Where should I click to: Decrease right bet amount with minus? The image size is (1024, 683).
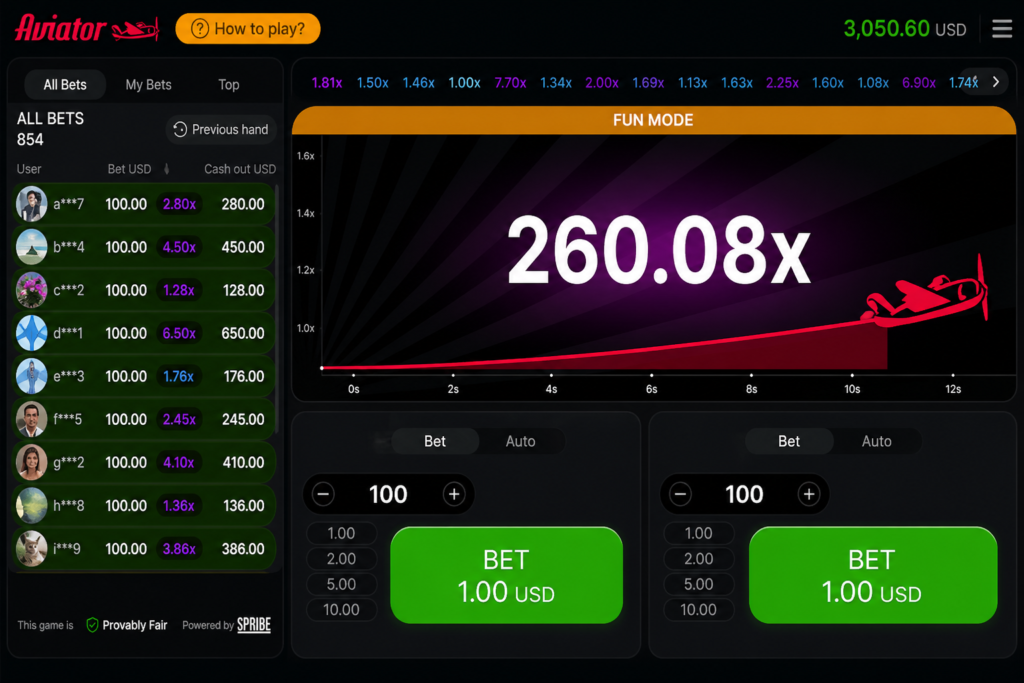[680, 494]
